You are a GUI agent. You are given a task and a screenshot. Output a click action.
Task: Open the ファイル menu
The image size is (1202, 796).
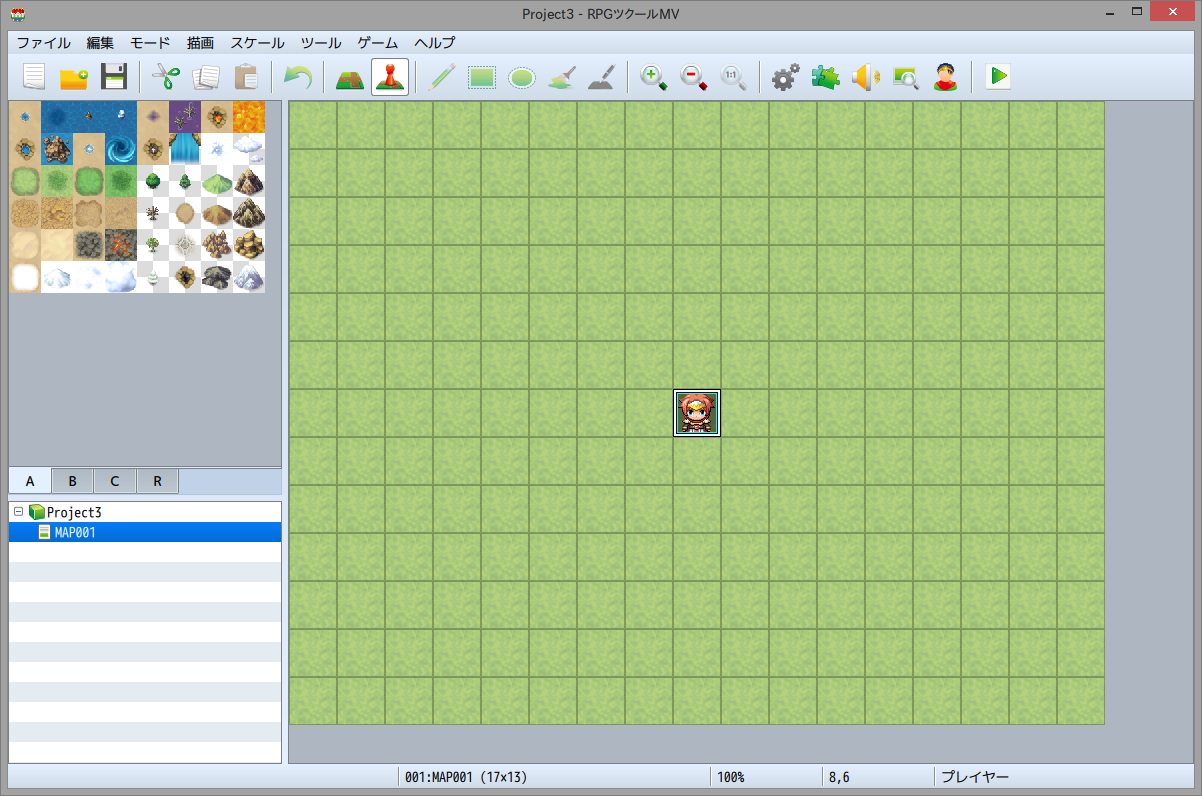coord(41,43)
